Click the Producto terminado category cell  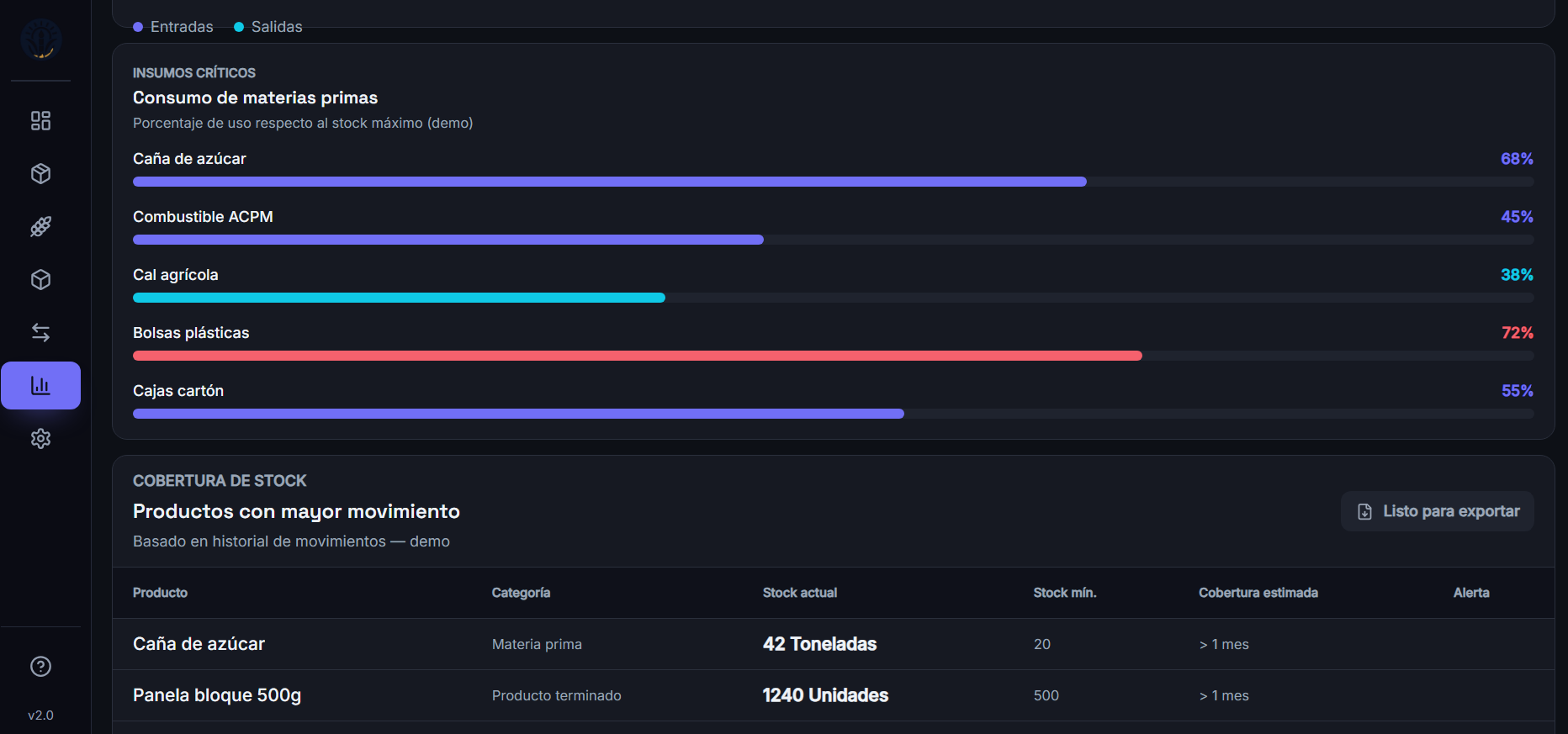tap(556, 695)
